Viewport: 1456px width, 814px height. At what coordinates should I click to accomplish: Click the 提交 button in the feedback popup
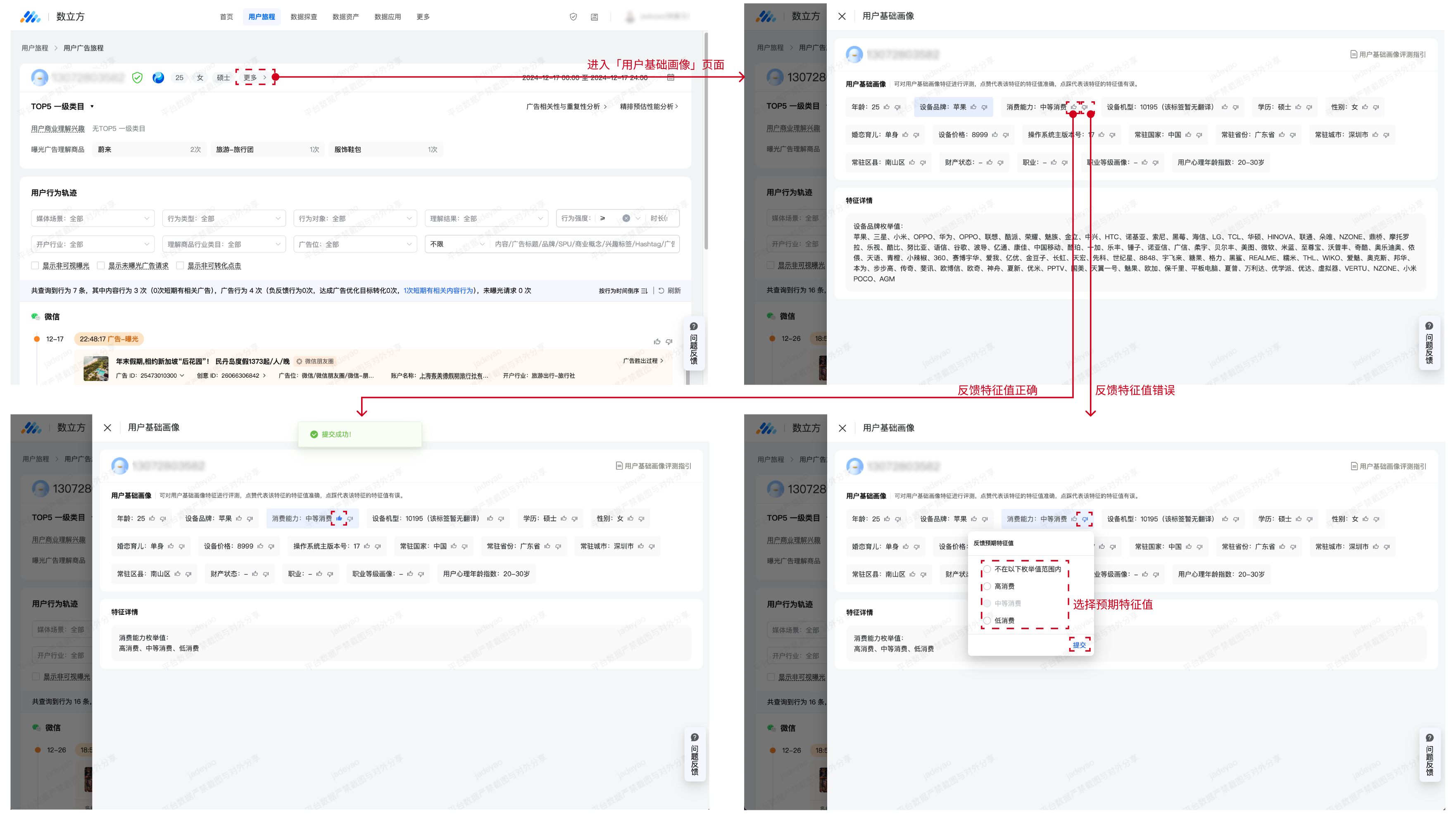click(x=1079, y=645)
